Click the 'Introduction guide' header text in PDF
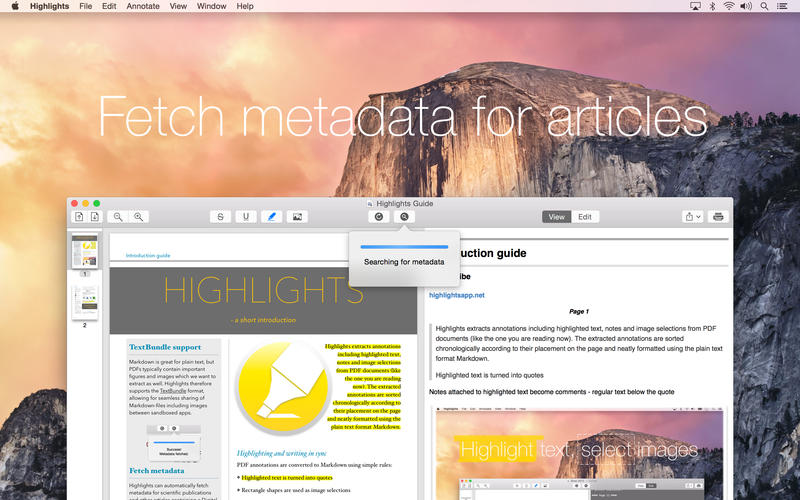This screenshot has height=500, width=800. 148,255
